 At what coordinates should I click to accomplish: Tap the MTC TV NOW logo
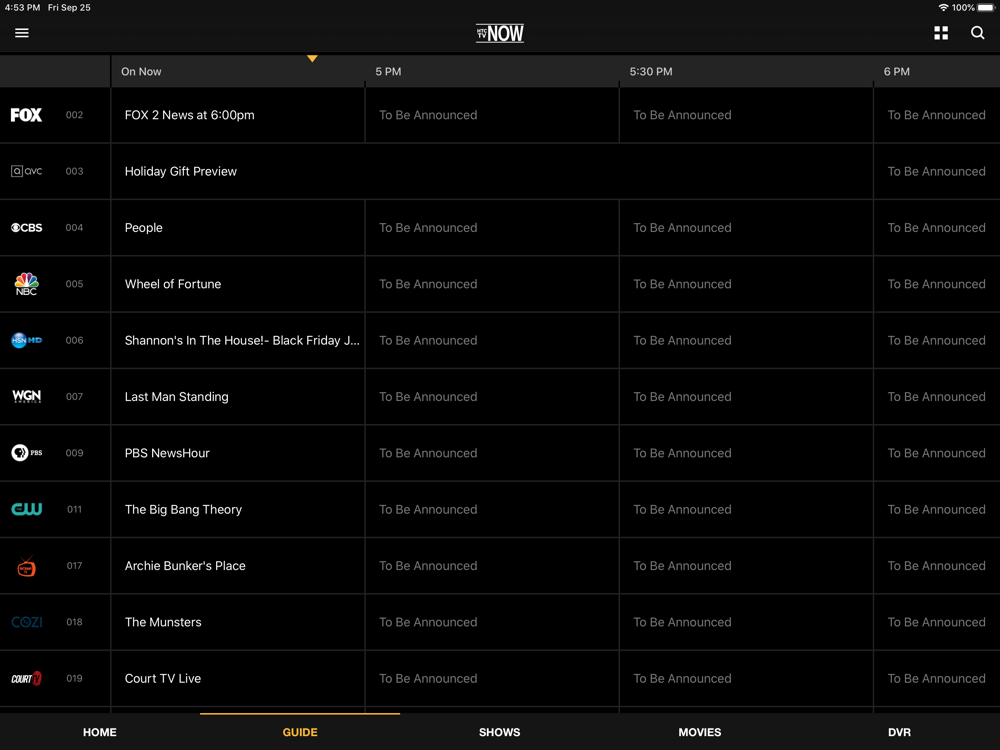tap(500, 33)
